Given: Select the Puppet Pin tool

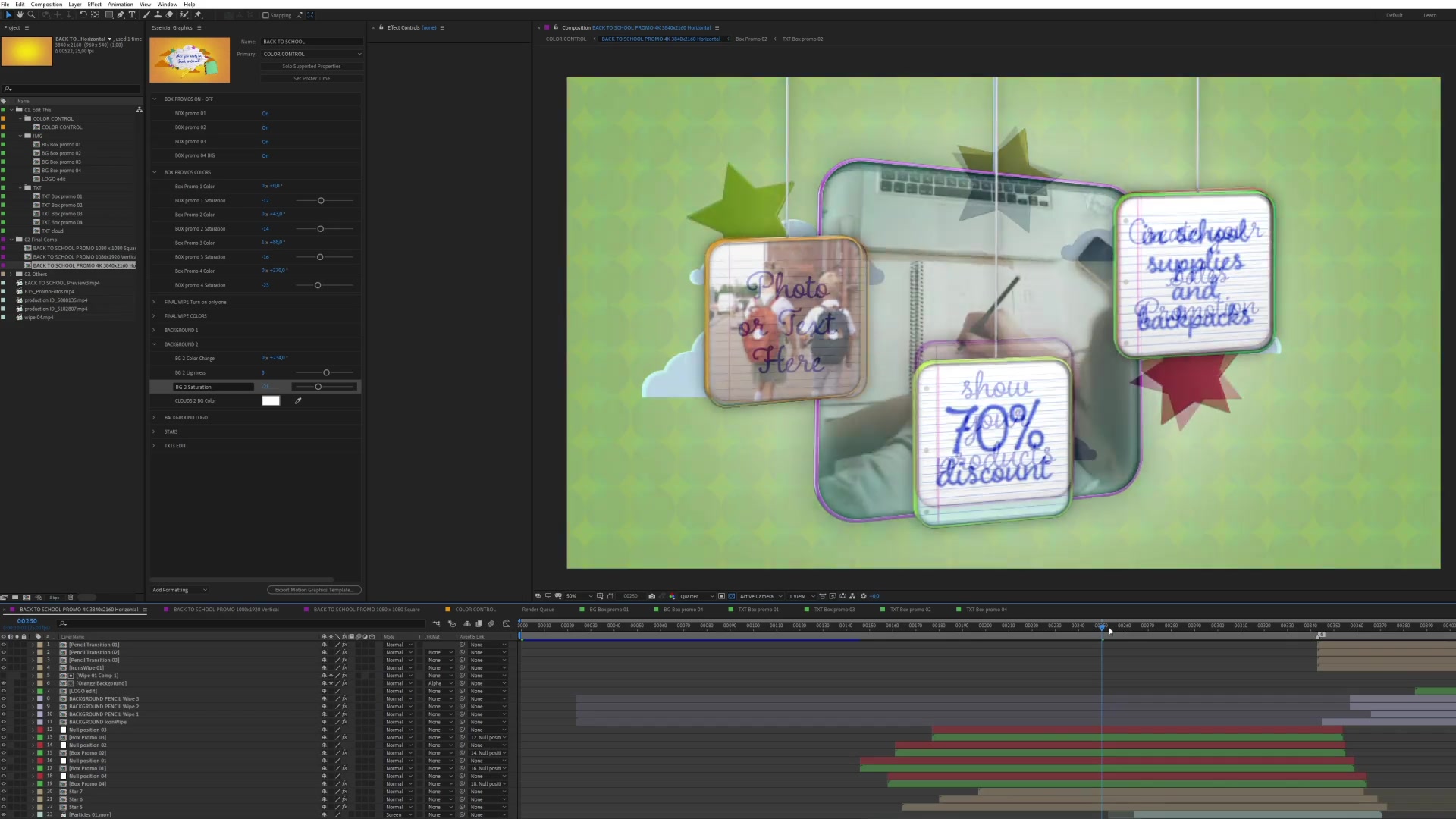Looking at the screenshot, I should [x=198, y=14].
